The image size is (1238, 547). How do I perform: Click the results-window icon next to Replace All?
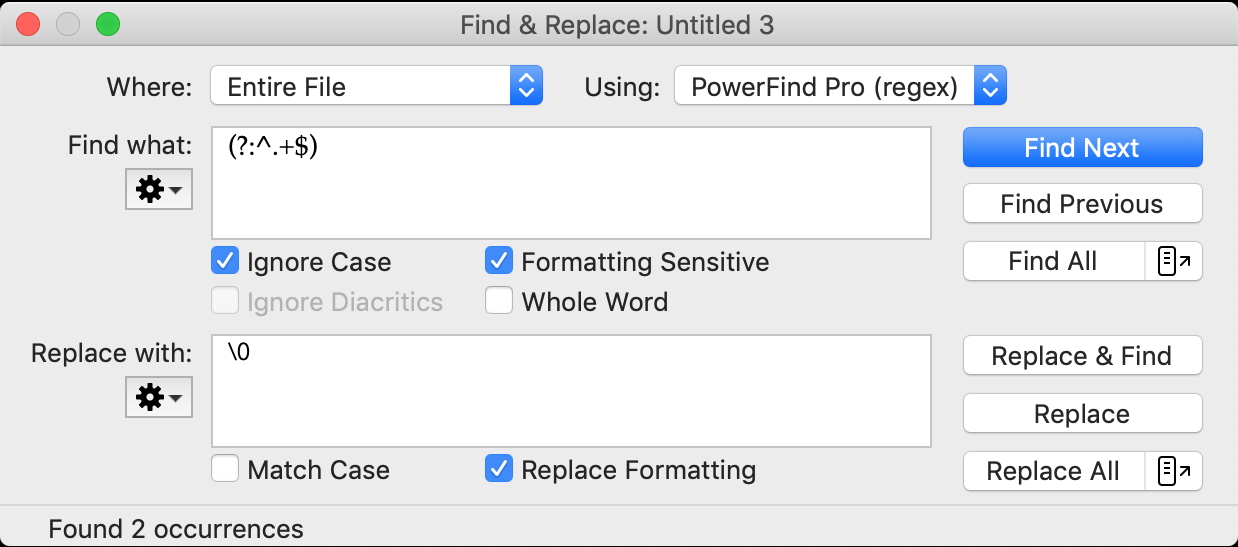click(1172, 472)
